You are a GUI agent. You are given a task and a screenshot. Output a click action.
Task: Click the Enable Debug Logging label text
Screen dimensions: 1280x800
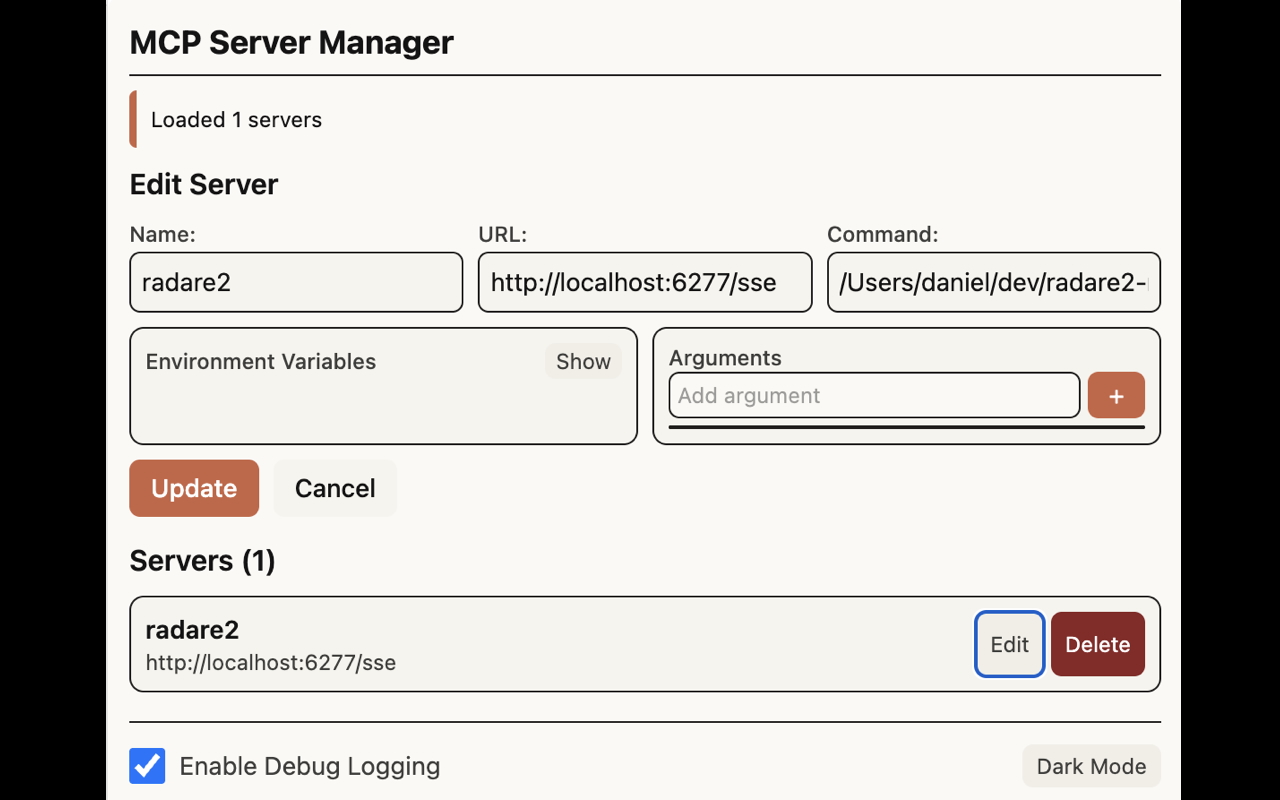click(x=310, y=766)
